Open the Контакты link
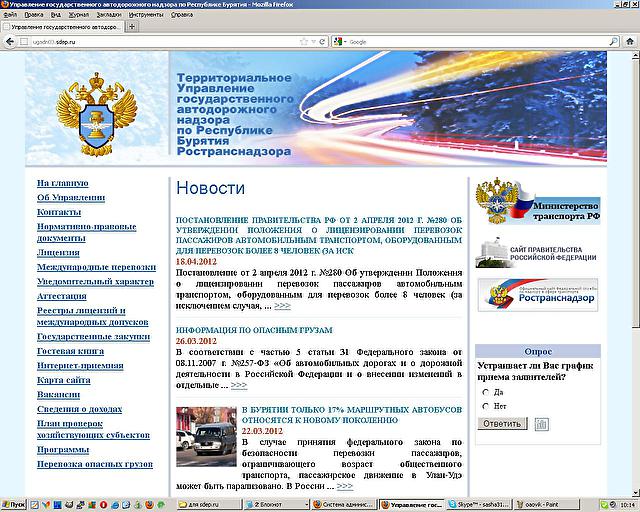Image resolution: width=640 pixels, height=512 pixels. pyautogui.click(x=59, y=212)
